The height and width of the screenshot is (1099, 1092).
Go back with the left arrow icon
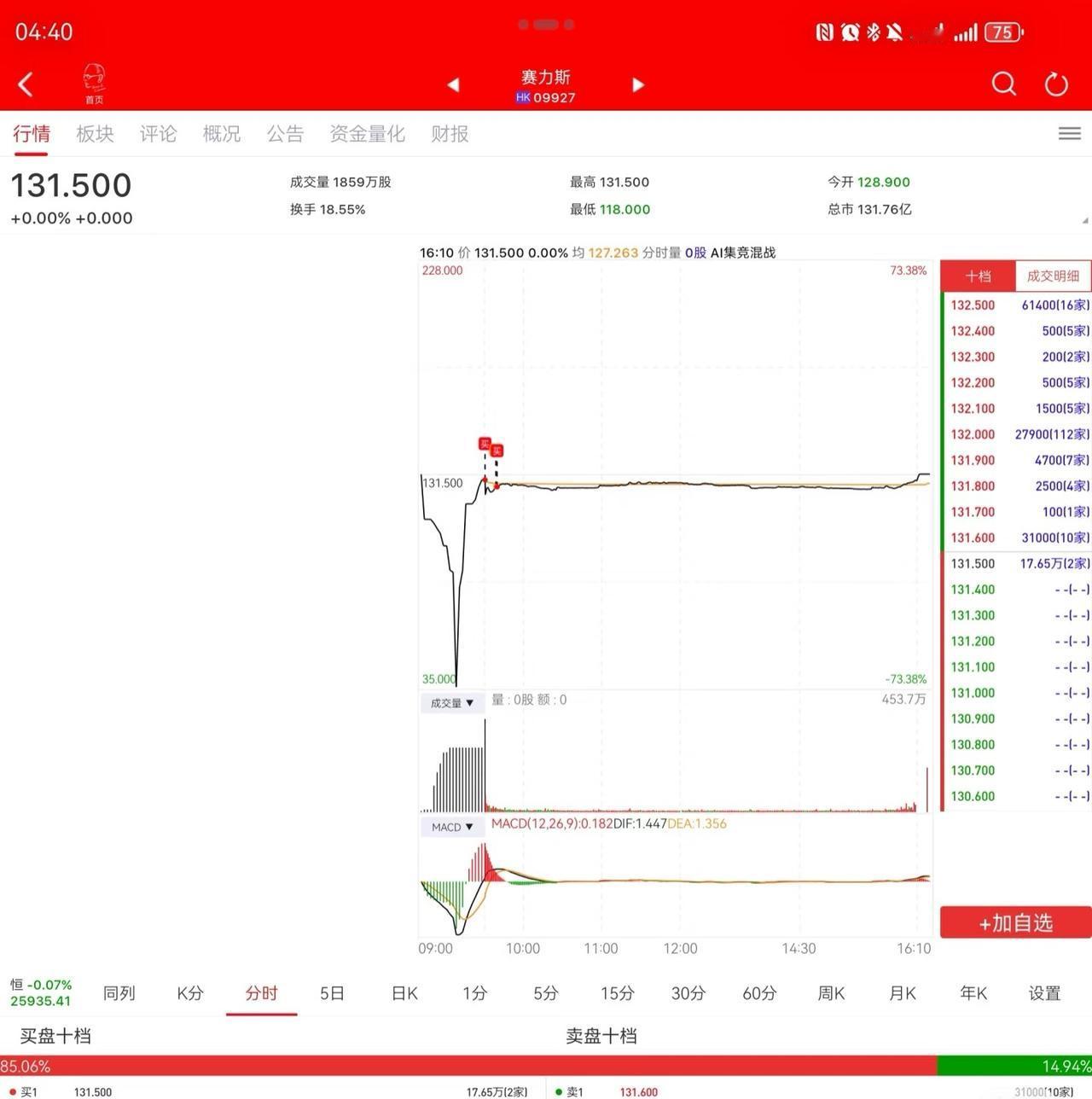[x=26, y=84]
